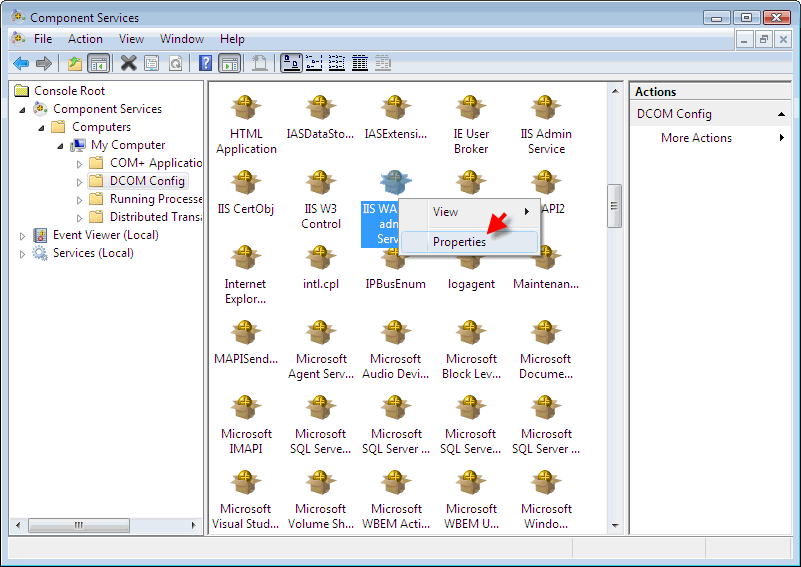Select DCOM Config in the tree
This screenshot has height=567, width=801.
[x=147, y=181]
